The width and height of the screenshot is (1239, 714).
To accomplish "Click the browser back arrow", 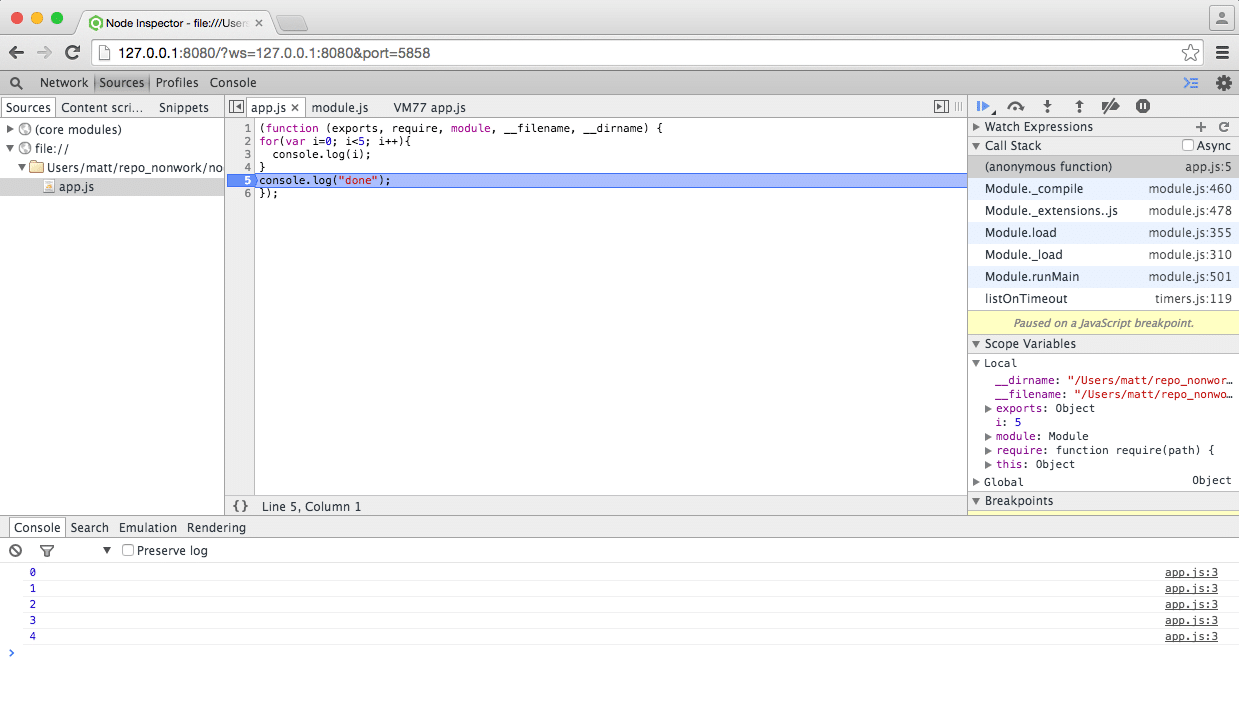I will [x=17, y=53].
